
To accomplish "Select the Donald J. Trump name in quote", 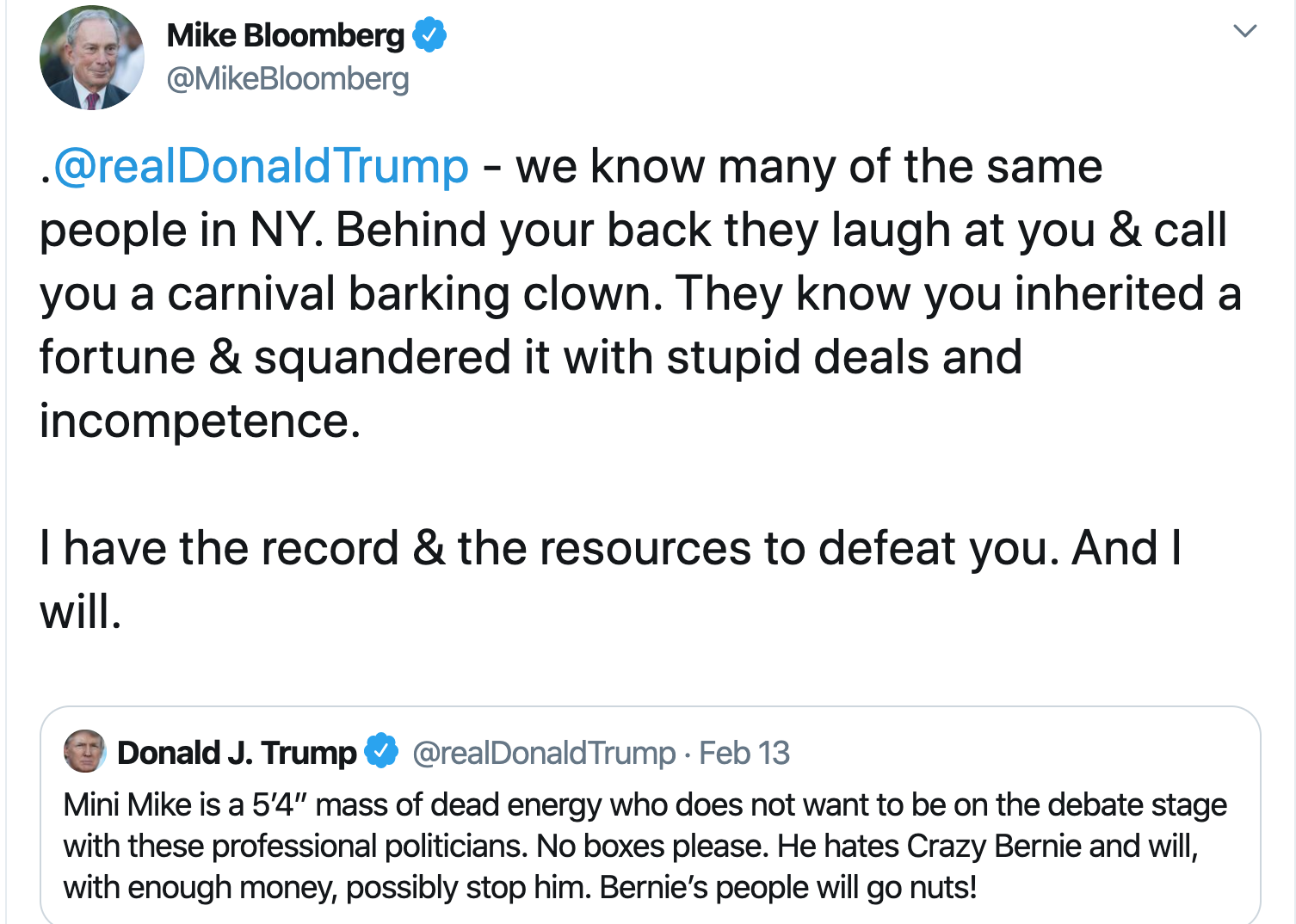I will coord(237,753).
